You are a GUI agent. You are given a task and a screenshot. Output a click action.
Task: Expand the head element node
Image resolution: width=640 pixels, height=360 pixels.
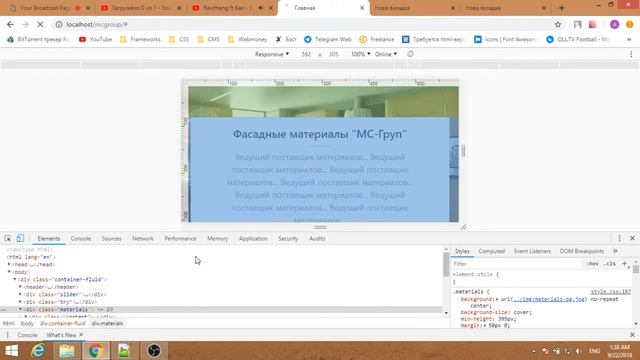(x=9, y=264)
